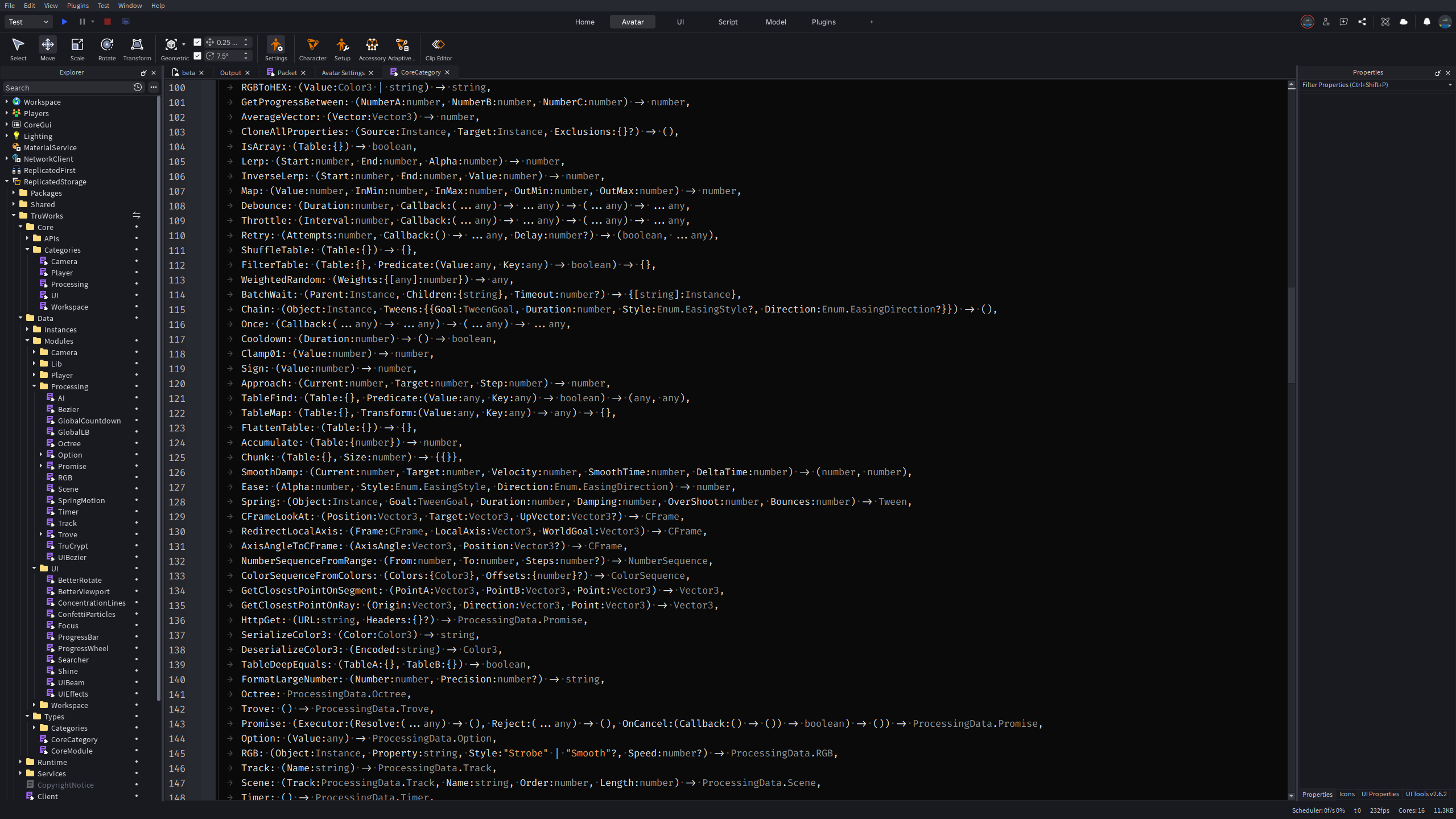Screen dimensions: 1456x819
Task: Collapse the ReplicatedStorage node
Action: point(7,181)
